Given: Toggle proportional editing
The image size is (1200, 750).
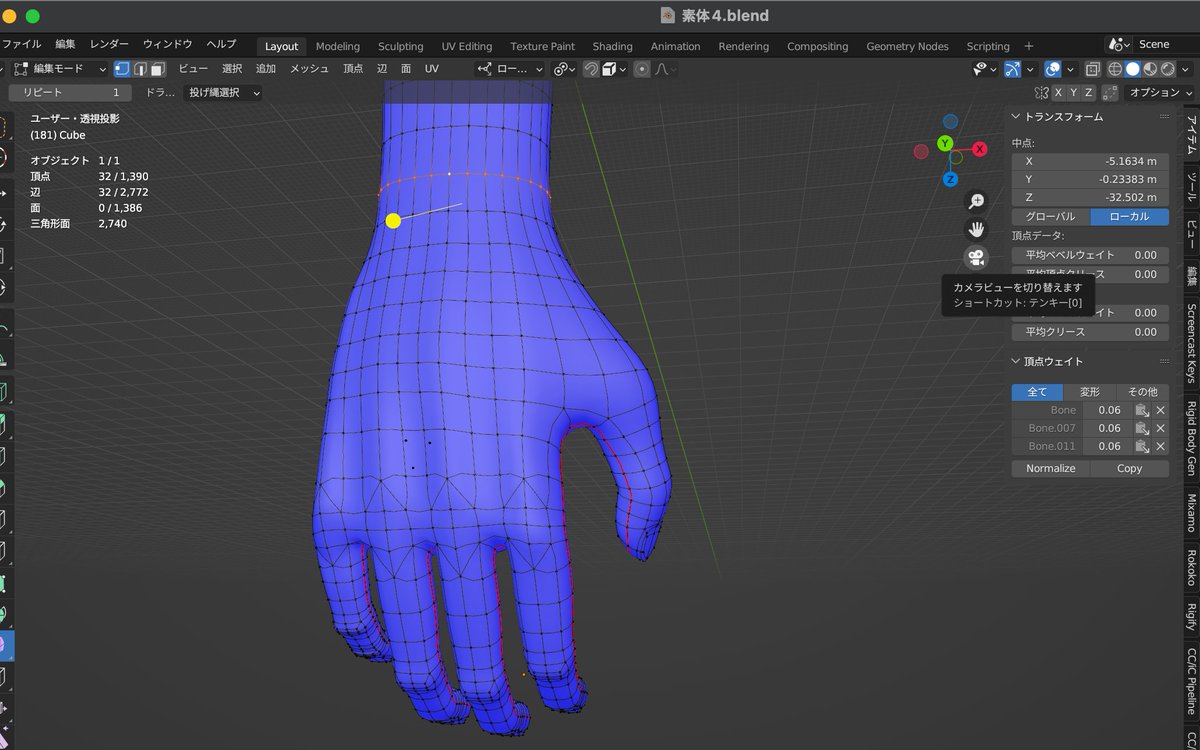Looking at the screenshot, I should point(641,69).
